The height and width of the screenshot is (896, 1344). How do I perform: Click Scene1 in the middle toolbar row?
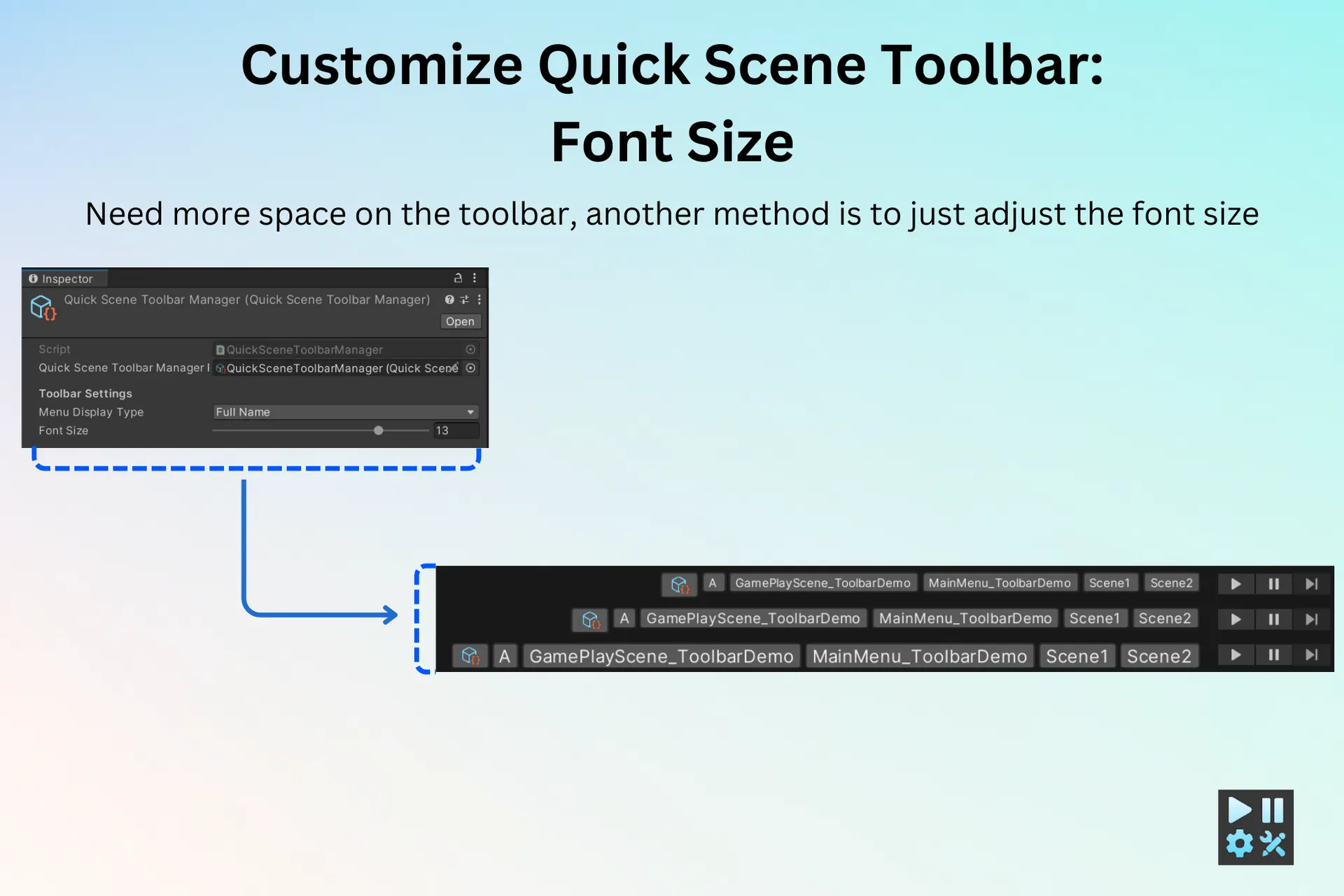pos(1095,619)
